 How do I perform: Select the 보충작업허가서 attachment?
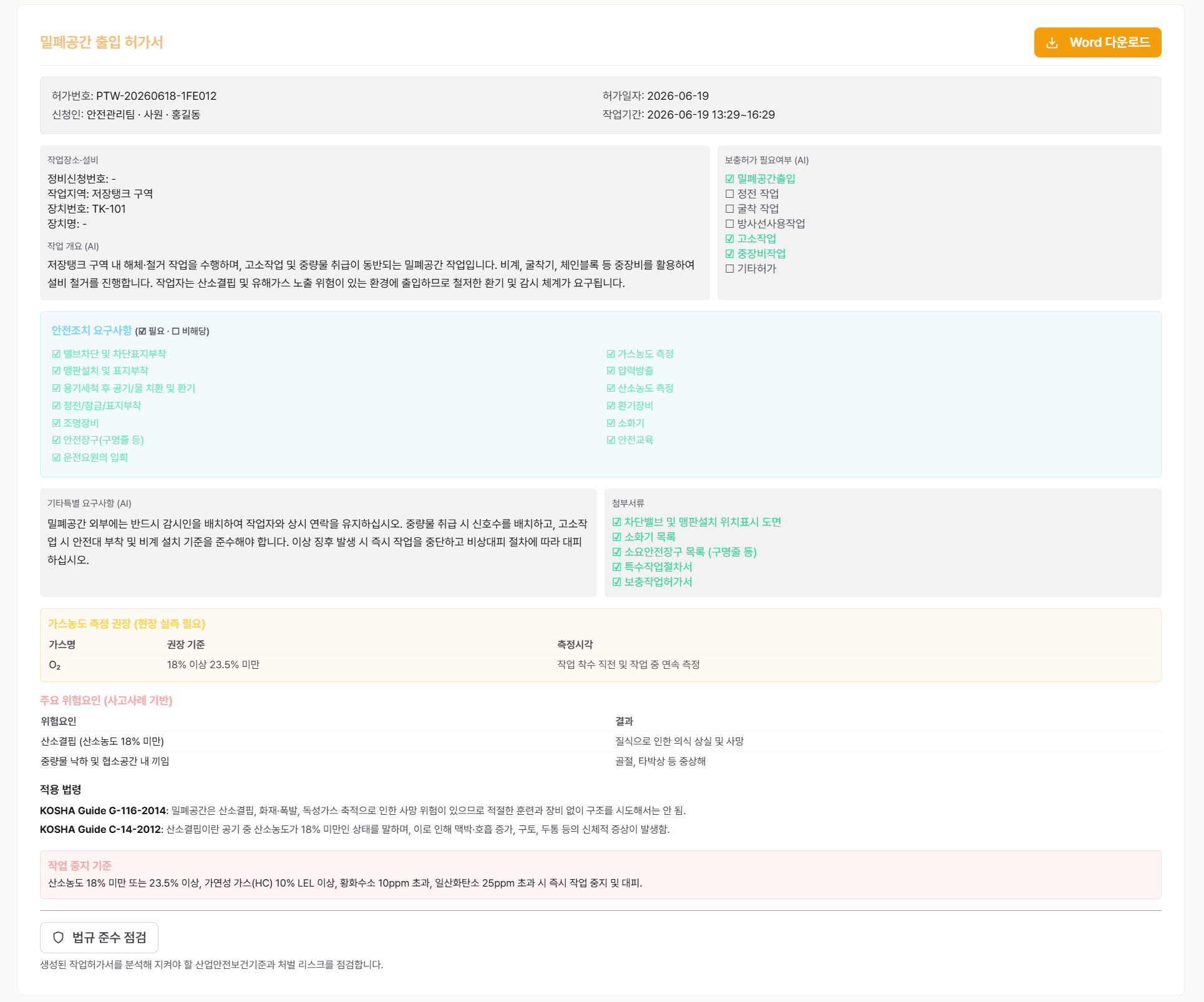coord(652,581)
